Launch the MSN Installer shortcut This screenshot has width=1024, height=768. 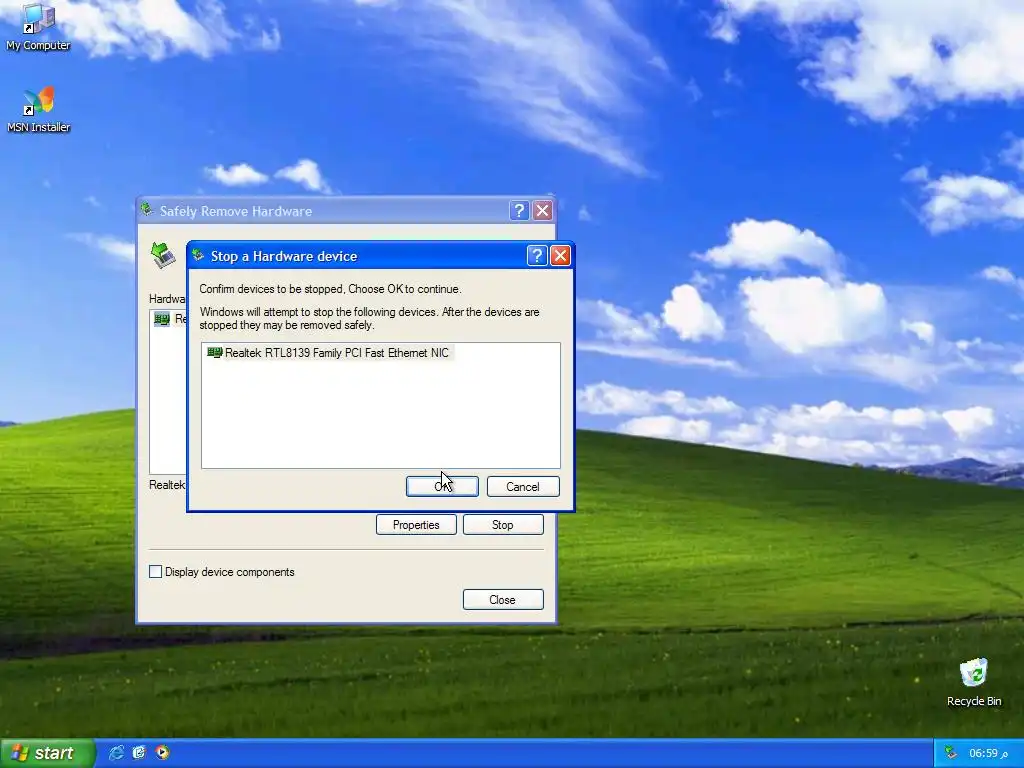38,110
